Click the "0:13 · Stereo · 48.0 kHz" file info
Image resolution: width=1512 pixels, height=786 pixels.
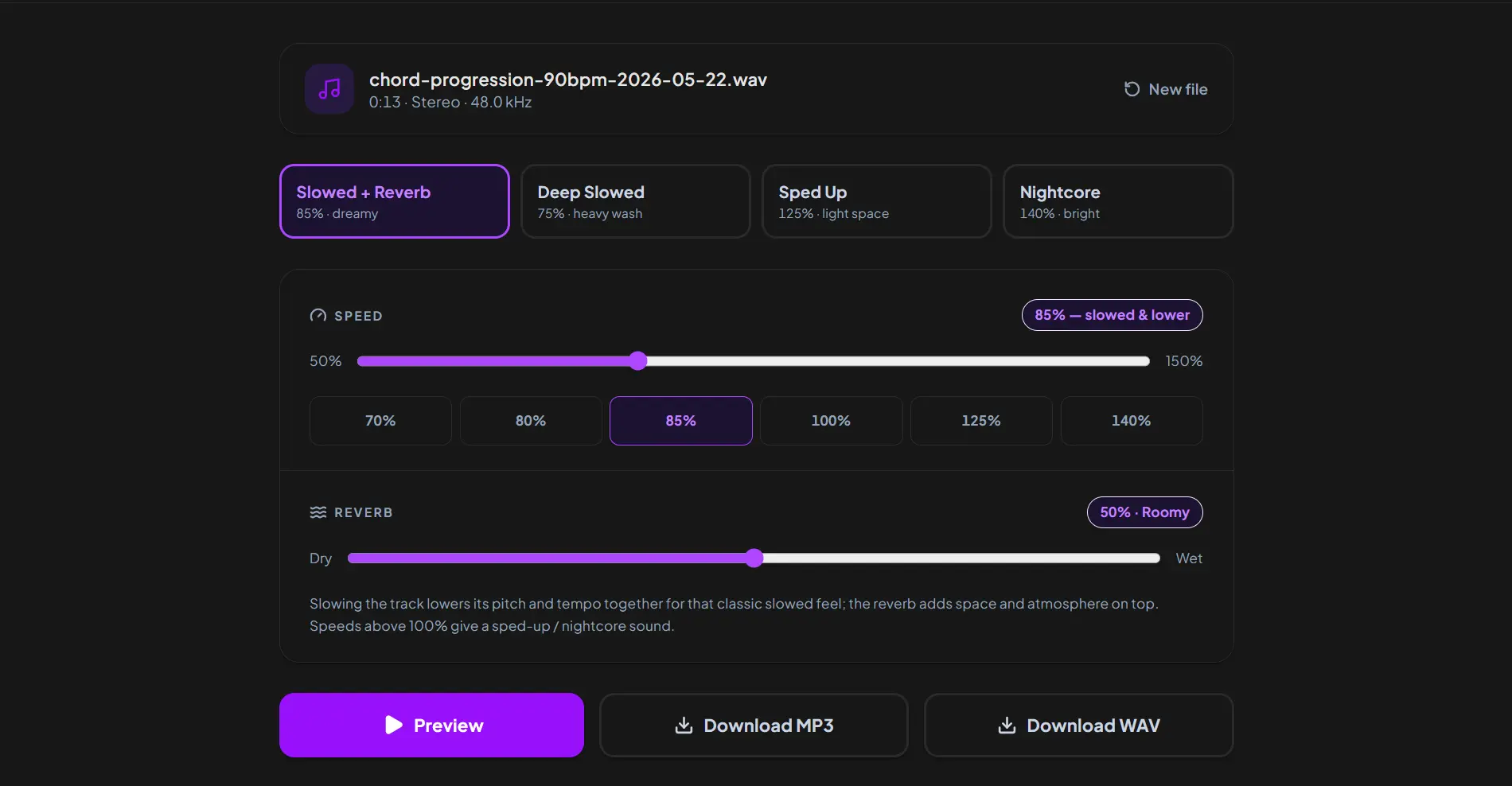point(450,103)
